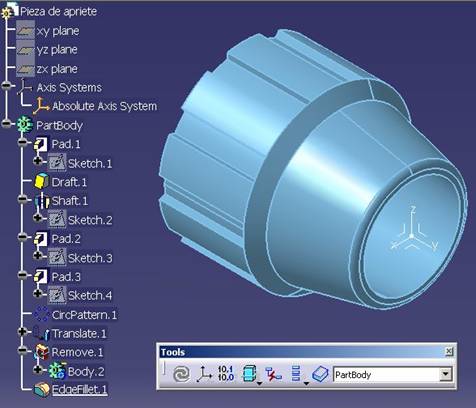Click the Sketch.4 label in tree
The width and height of the screenshot is (476, 408).
90,295
